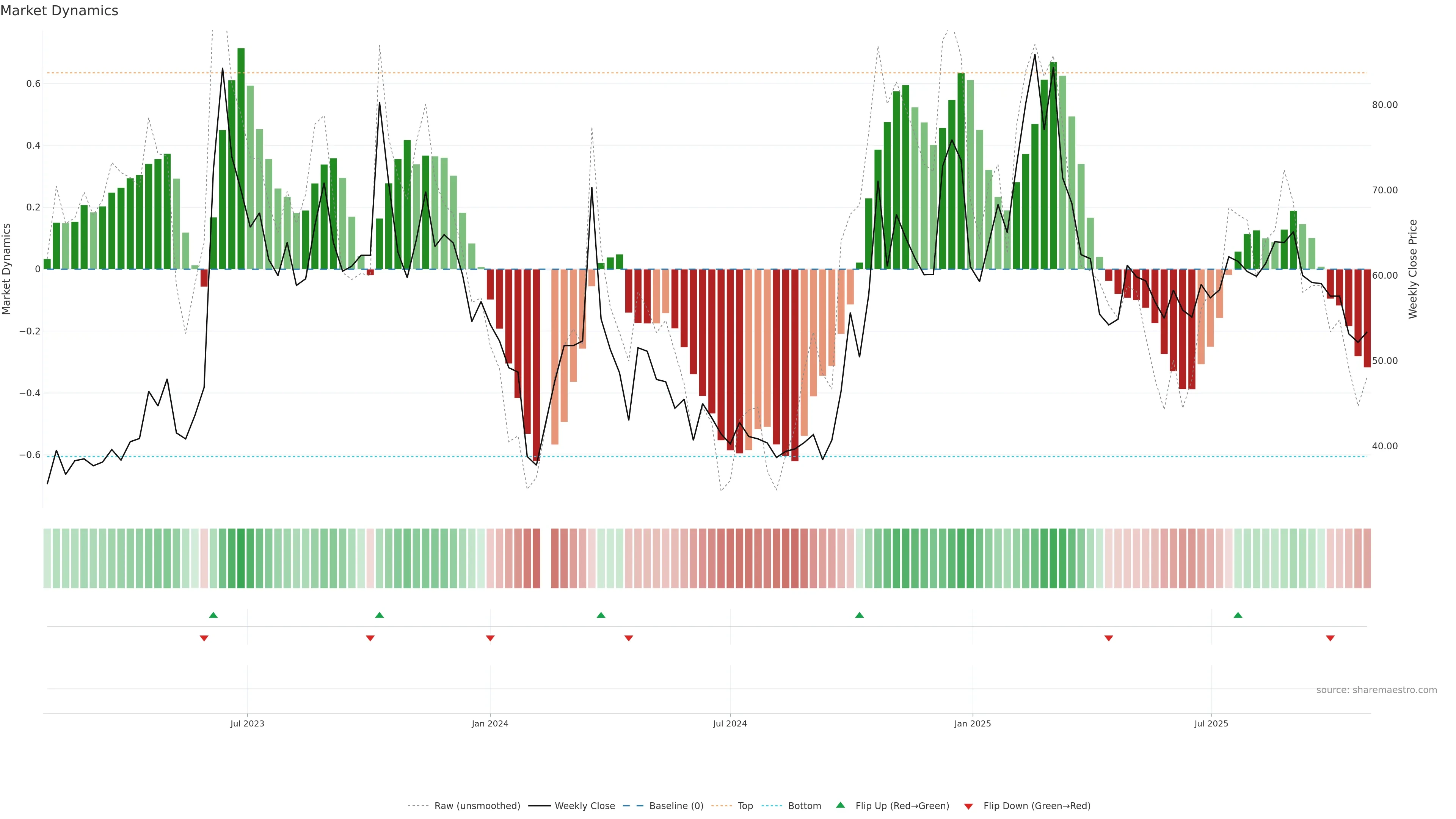Viewport: 1456px width, 819px height.
Task: Click the Flip Down marker at Jan 2024
Action: click(x=490, y=638)
